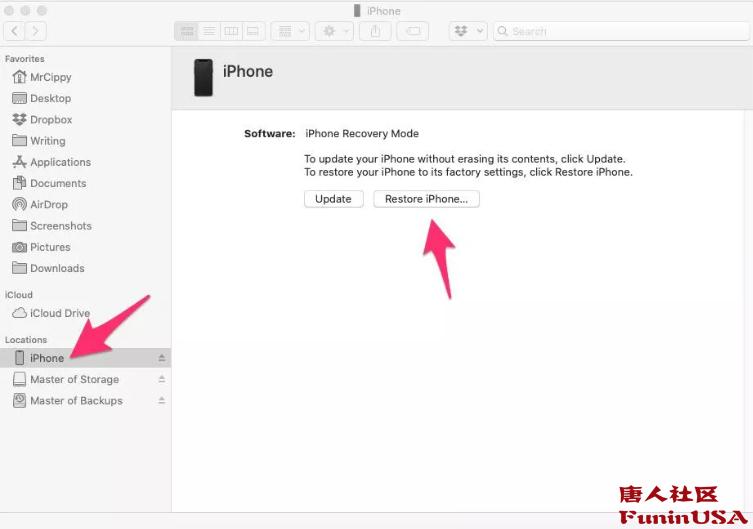This screenshot has height=529, width=753.
Task: Switch to icon view in toolbar
Action: pyautogui.click(x=186, y=31)
